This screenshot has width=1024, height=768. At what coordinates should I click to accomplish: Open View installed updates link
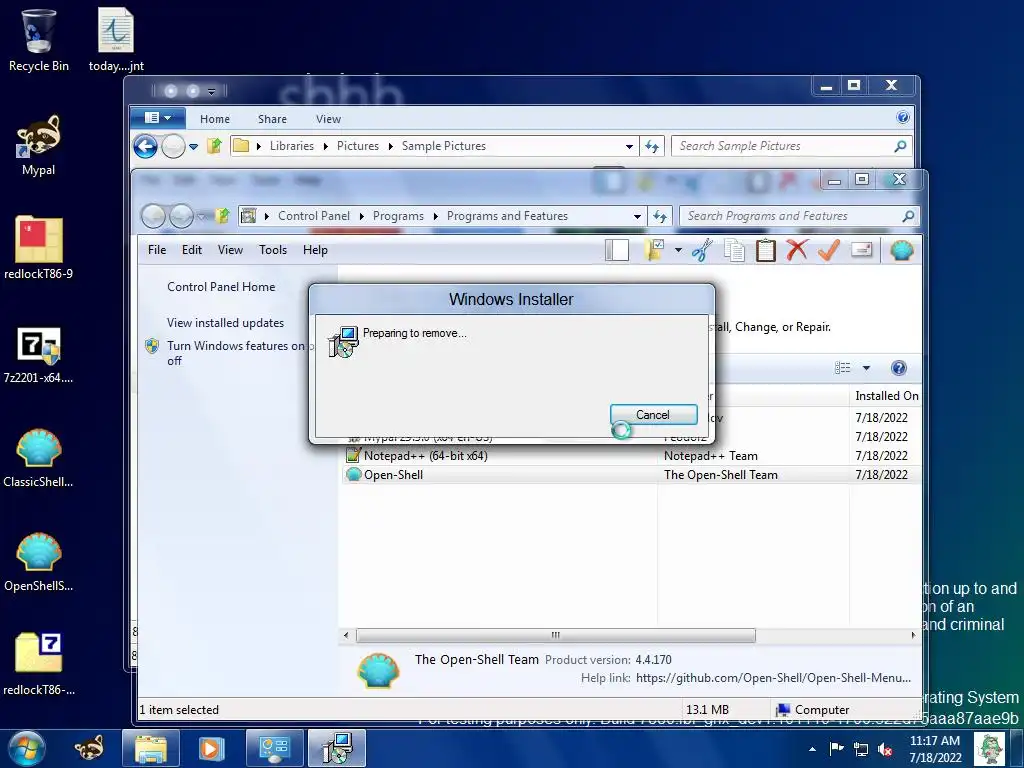point(225,323)
